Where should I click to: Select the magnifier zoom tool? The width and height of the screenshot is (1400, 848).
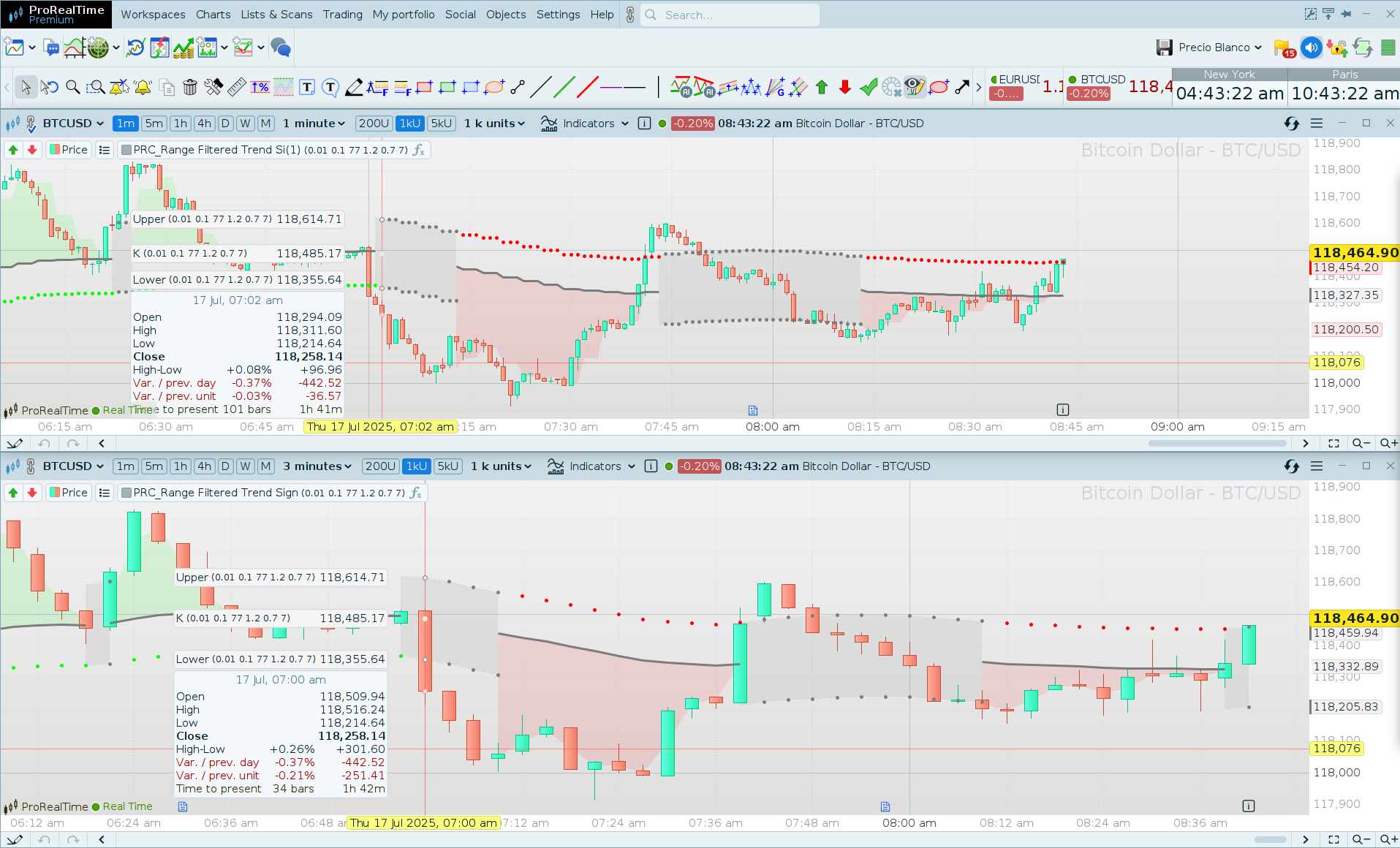coord(72,88)
